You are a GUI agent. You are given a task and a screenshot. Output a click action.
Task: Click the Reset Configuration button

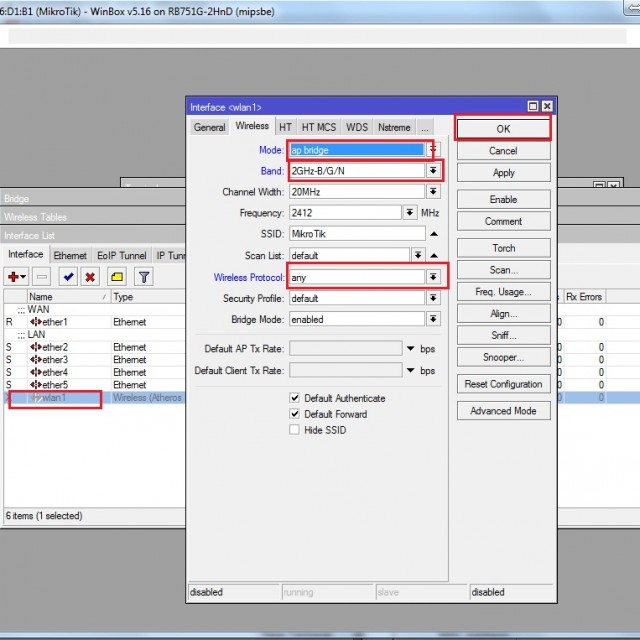tap(503, 384)
